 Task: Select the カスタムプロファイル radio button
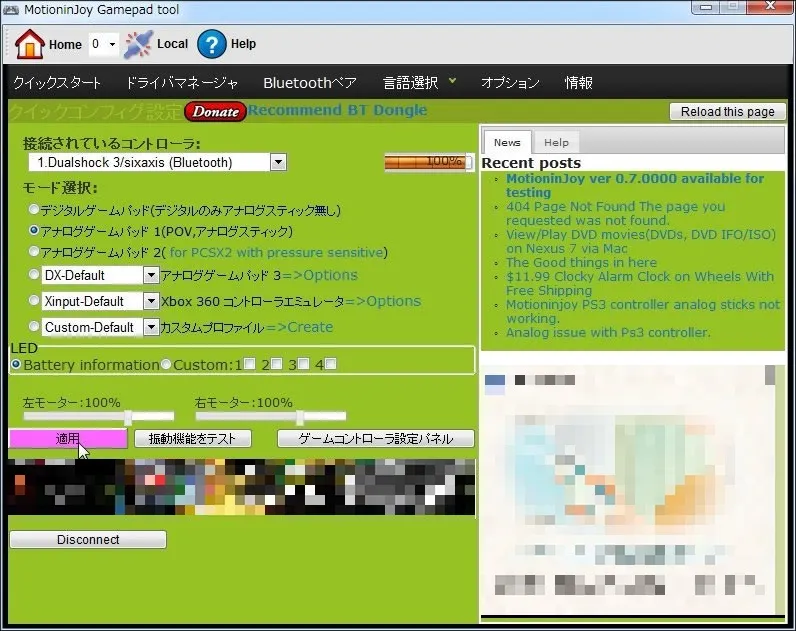pyautogui.click(x=34, y=326)
